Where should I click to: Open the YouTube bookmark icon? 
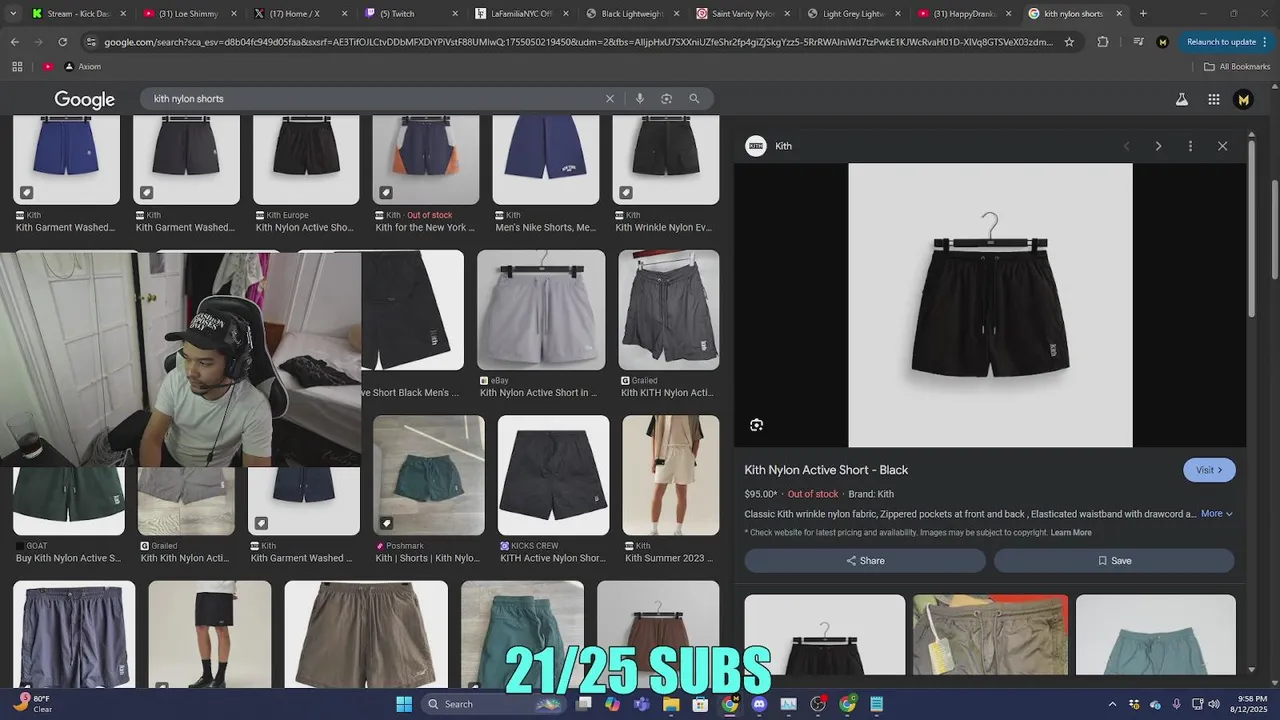click(x=48, y=66)
